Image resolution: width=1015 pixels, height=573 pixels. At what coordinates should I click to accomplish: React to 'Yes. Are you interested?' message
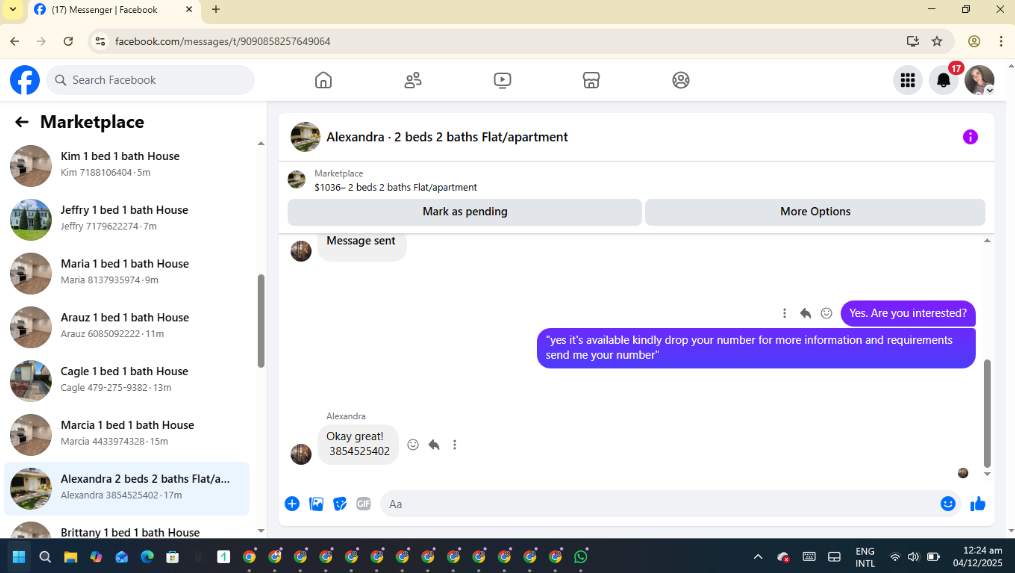pyautogui.click(x=827, y=313)
